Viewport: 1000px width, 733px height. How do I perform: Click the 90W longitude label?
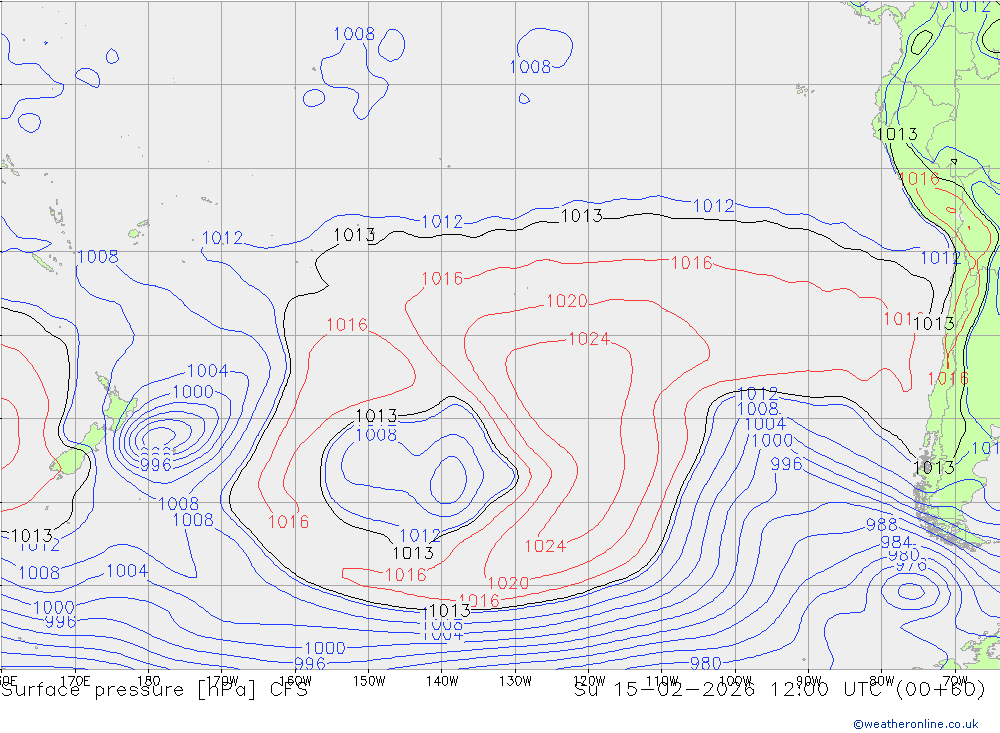[809, 681]
